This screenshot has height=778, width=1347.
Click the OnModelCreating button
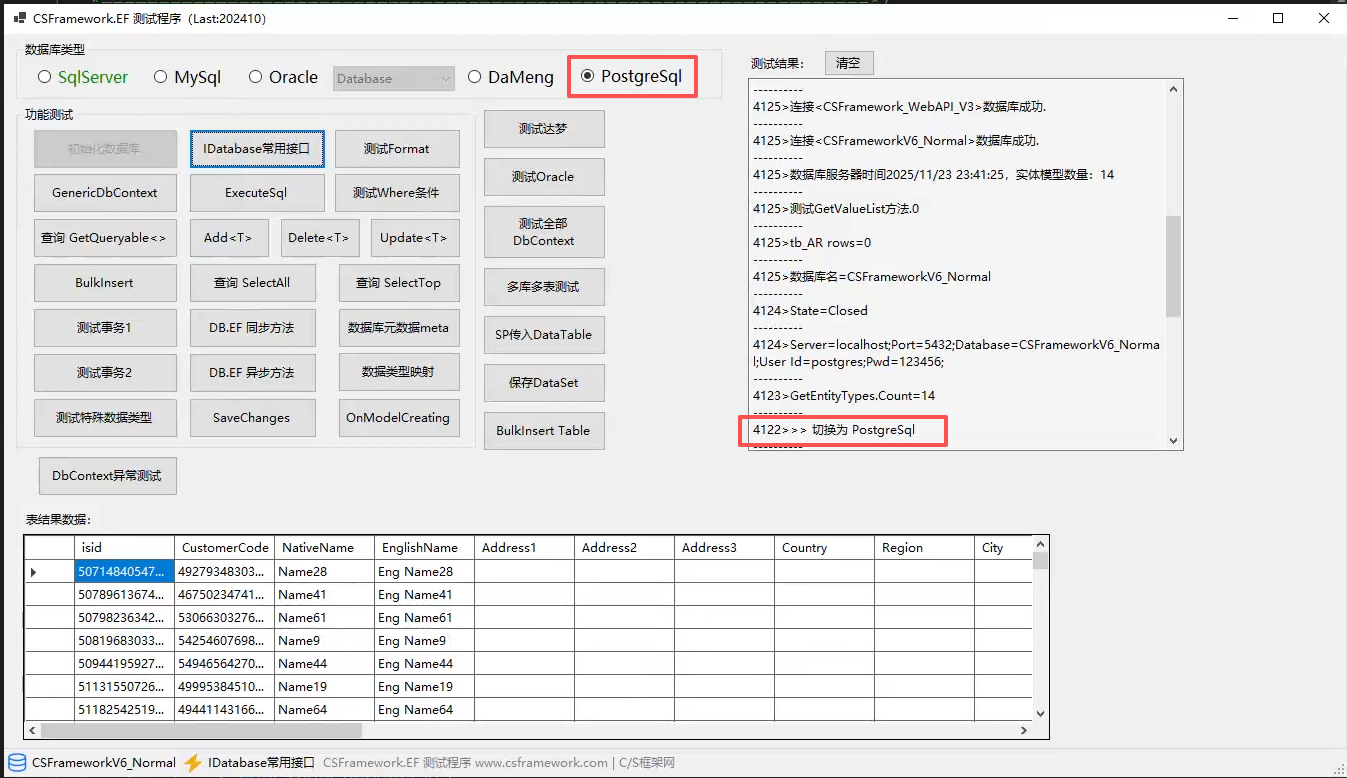click(398, 417)
